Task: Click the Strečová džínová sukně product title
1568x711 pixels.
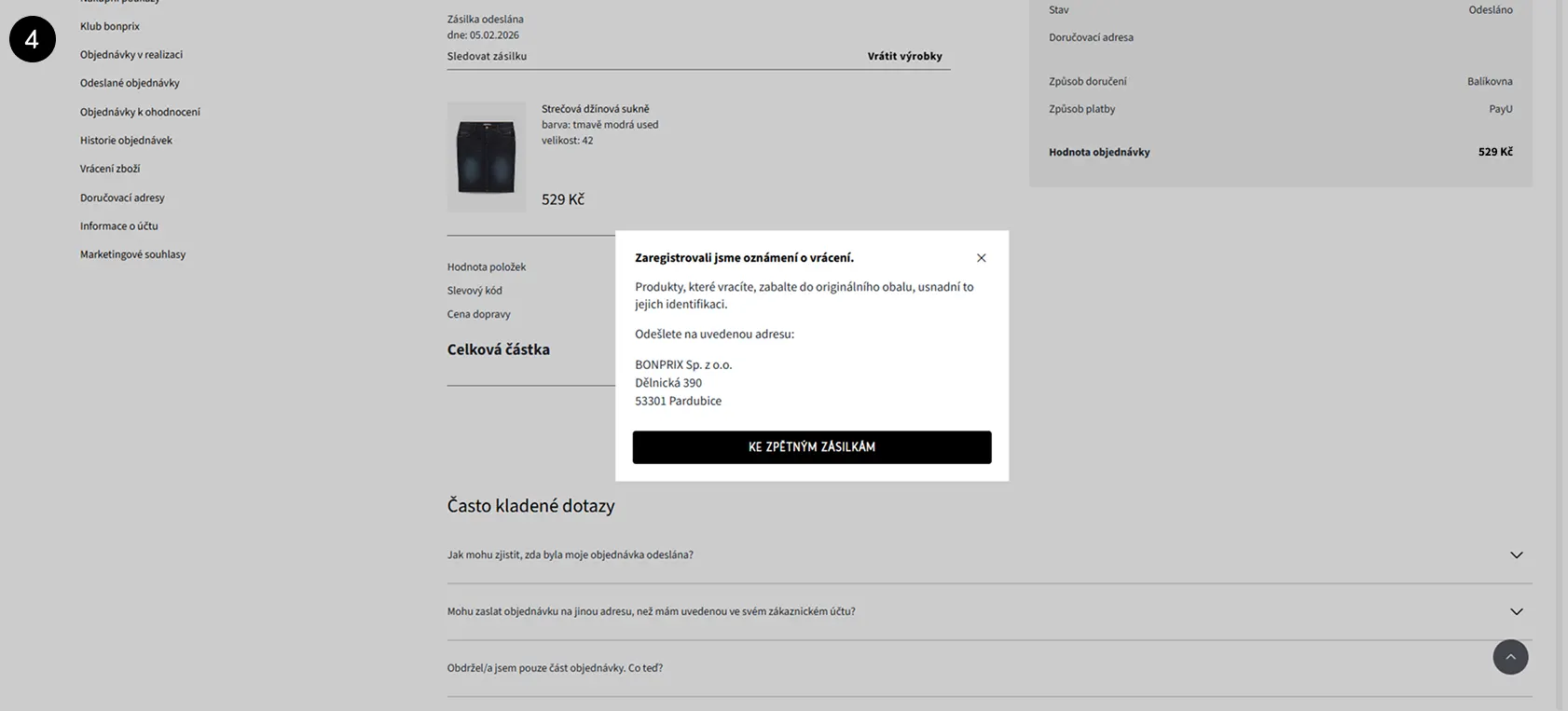Action: (595, 109)
